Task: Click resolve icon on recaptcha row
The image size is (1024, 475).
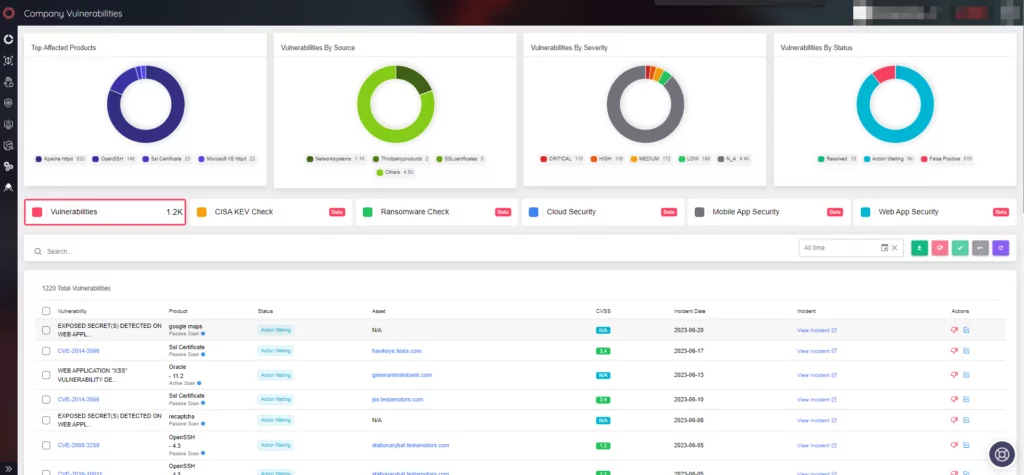Action: pyautogui.click(x=967, y=421)
